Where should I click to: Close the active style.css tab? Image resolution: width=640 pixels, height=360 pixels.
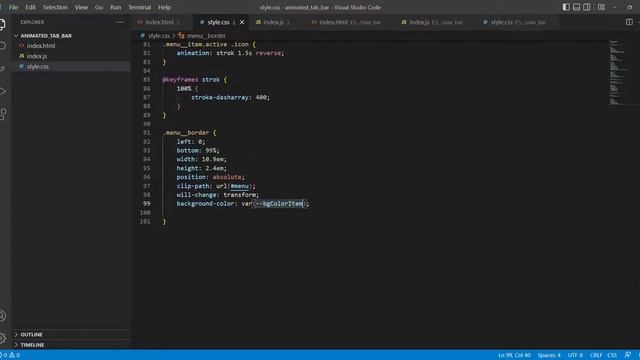pyautogui.click(x=242, y=22)
